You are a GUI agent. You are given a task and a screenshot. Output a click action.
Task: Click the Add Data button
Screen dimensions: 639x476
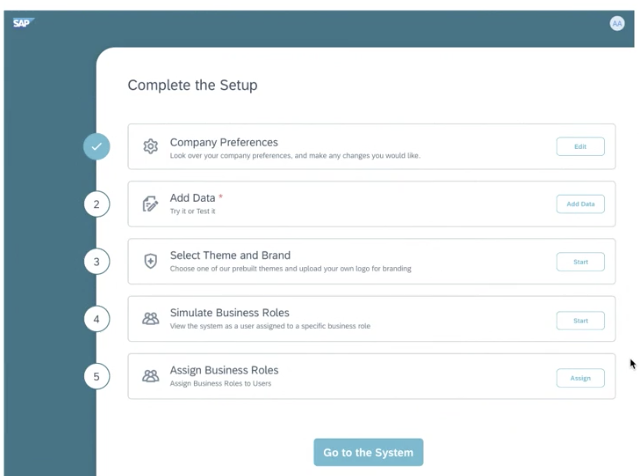point(580,204)
